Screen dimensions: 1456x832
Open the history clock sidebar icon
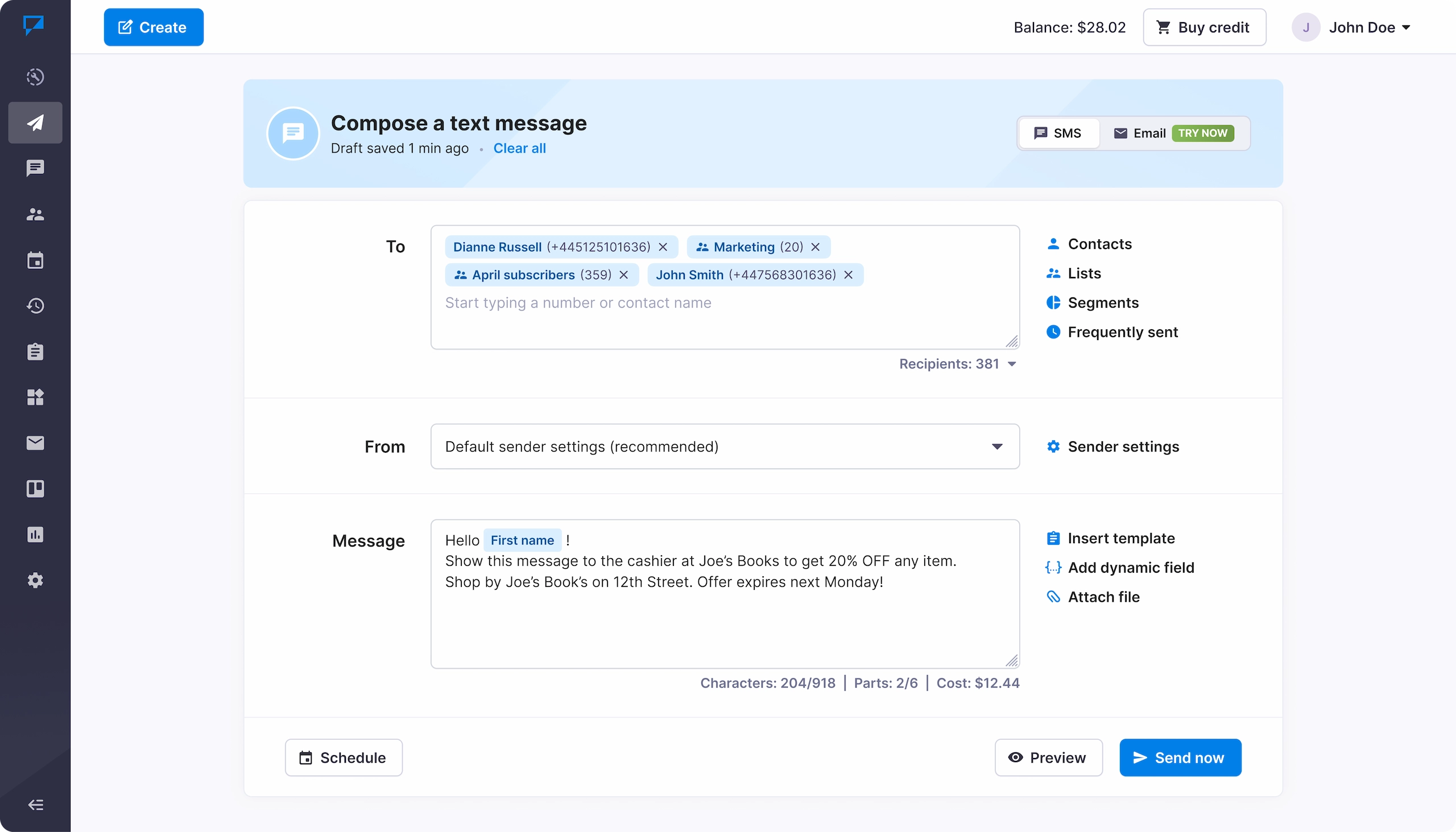[x=35, y=306]
